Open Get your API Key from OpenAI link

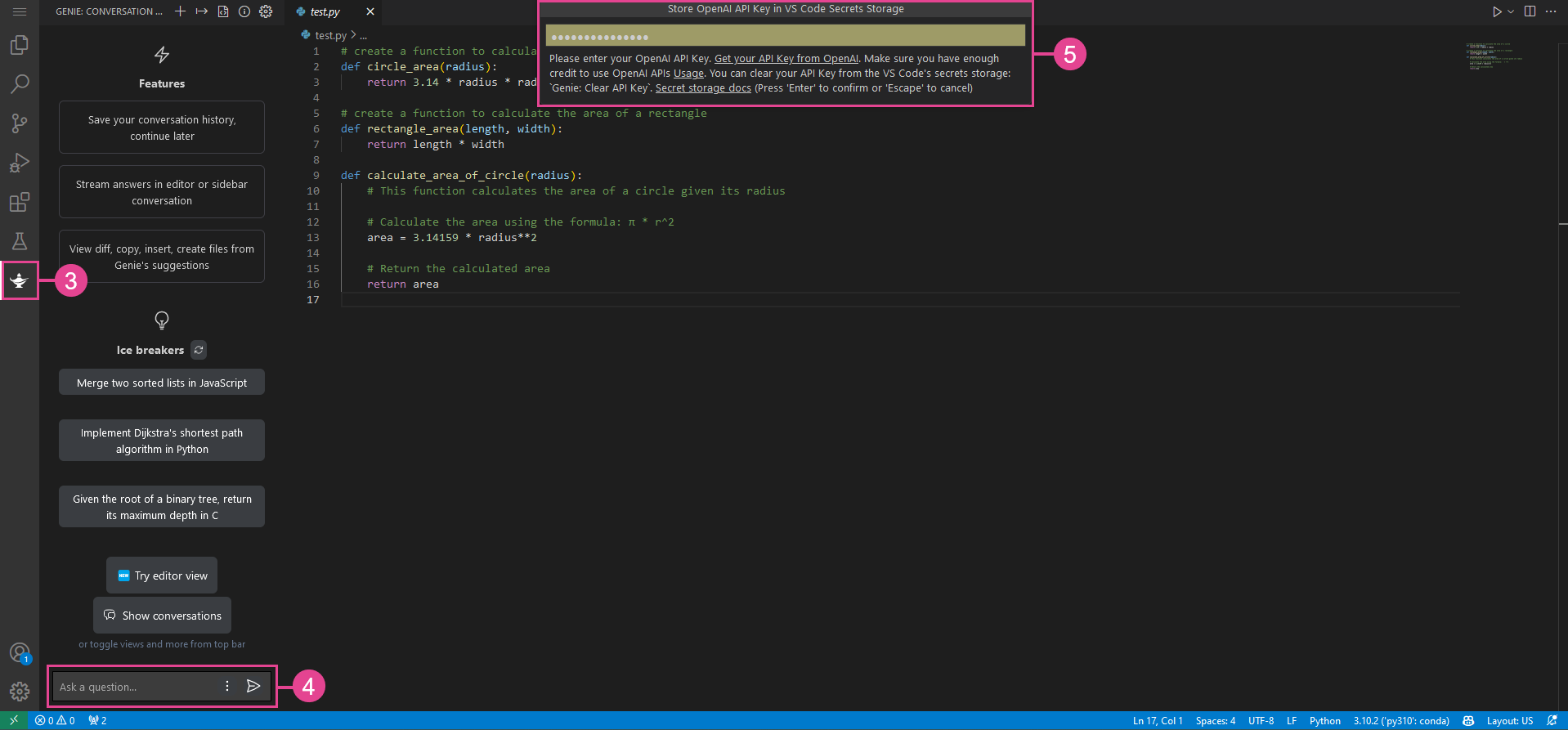point(786,59)
